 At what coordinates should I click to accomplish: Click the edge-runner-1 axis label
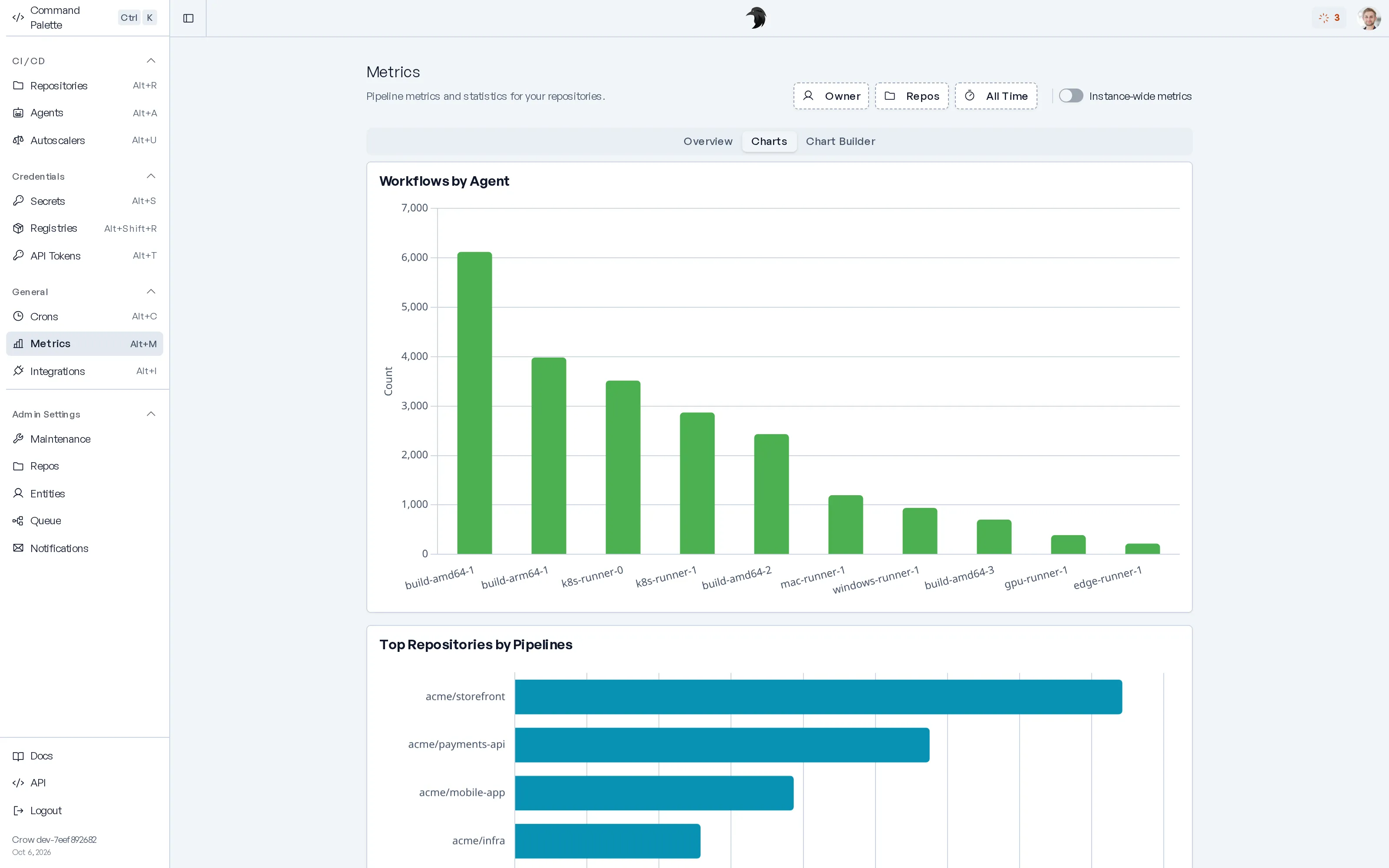pyautogui.click(x=1108, y=578)
